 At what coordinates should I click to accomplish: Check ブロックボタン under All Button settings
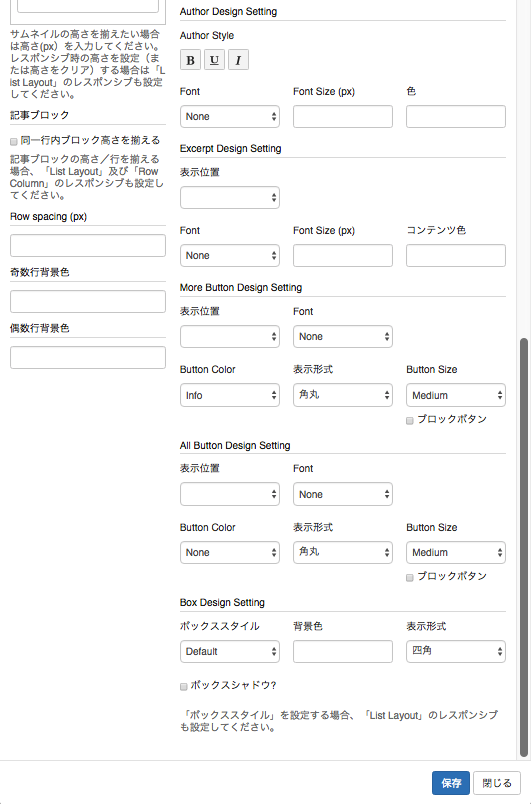[x=410, y=577]
